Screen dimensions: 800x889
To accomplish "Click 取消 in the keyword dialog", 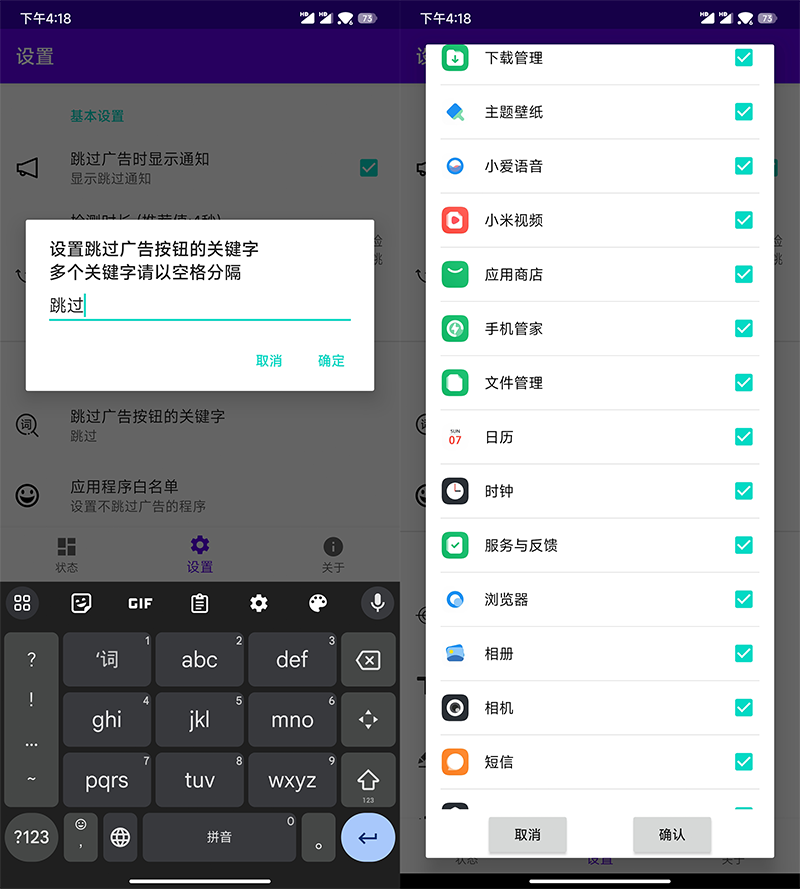I will point(269,361).
